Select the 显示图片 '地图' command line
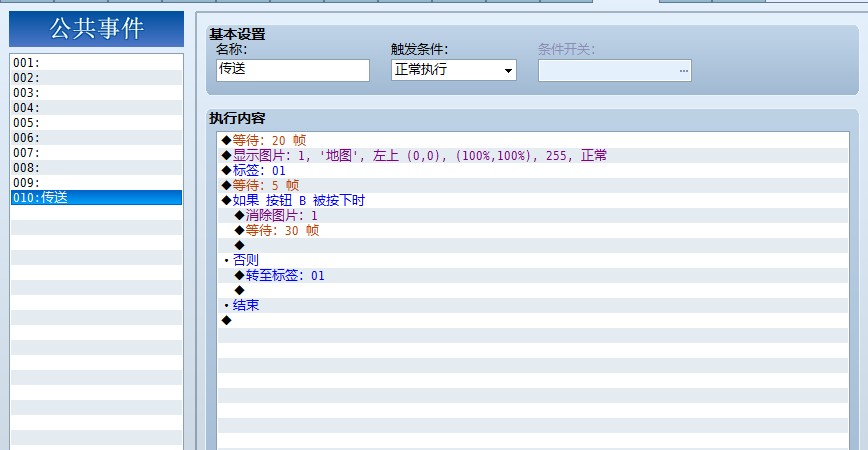Image resolution: width=868 pixels, height=450 pixels. (533, 155)
